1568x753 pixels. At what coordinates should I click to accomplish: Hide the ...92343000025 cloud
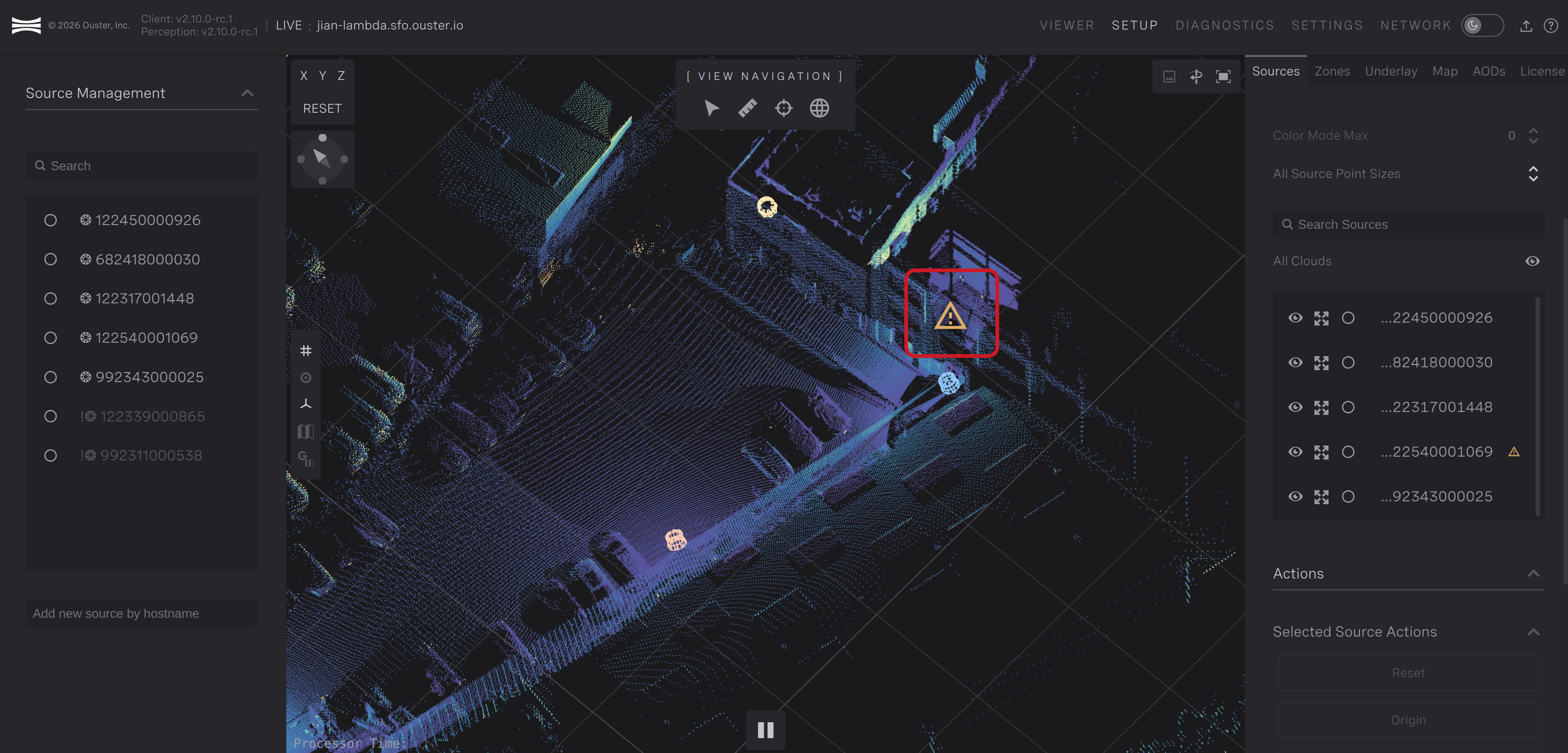pos(1295,497)
